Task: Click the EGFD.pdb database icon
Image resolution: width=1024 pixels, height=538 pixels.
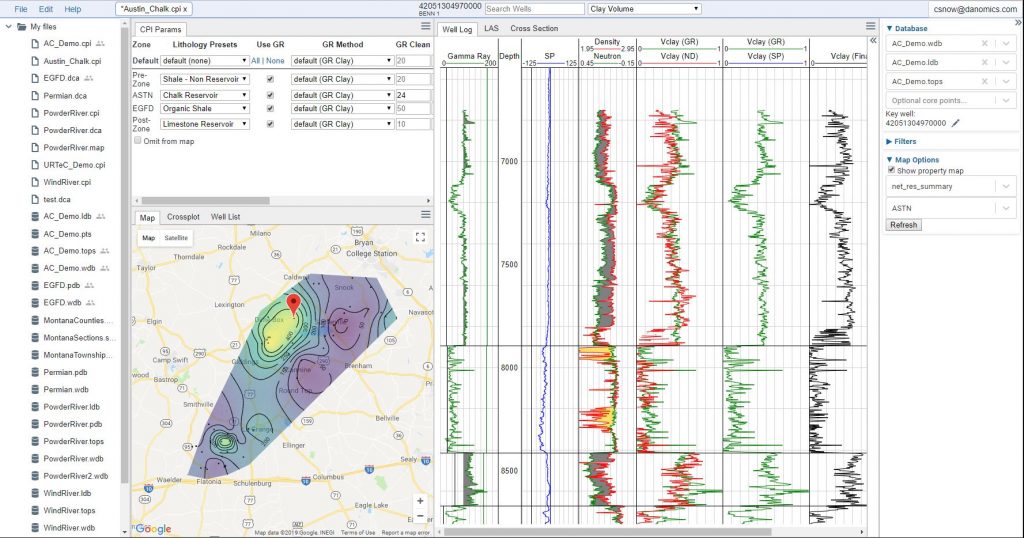Action: (x=35, y=285)
